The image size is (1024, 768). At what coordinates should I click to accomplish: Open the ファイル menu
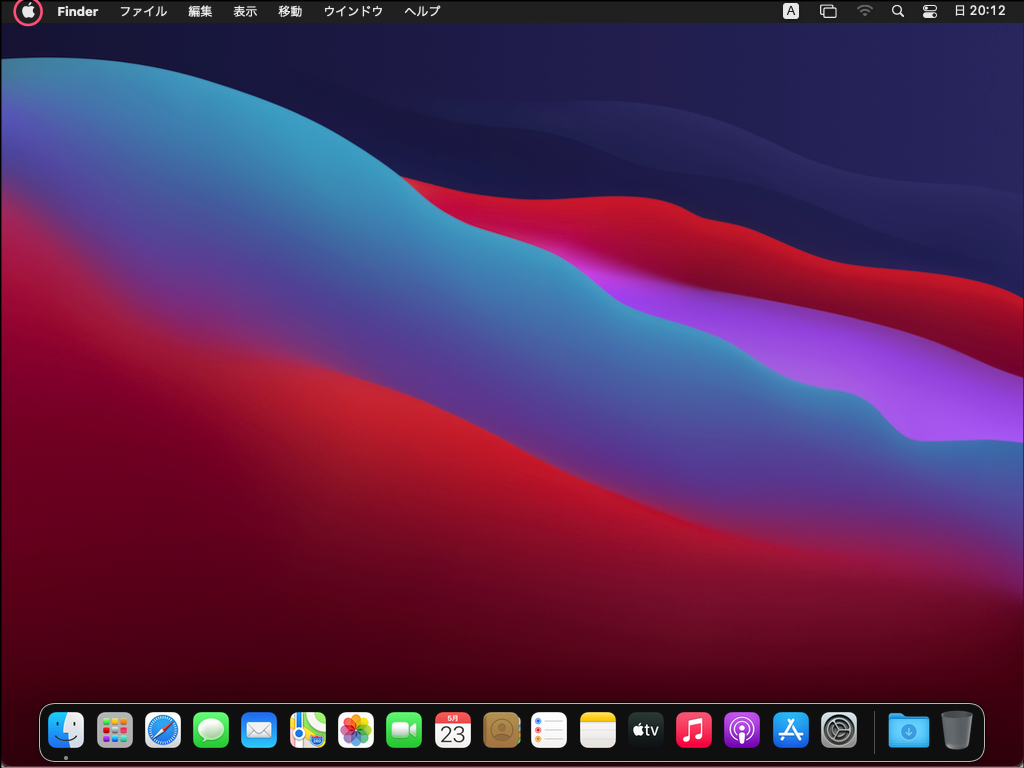pyautogui.click(x=143, y=11)
